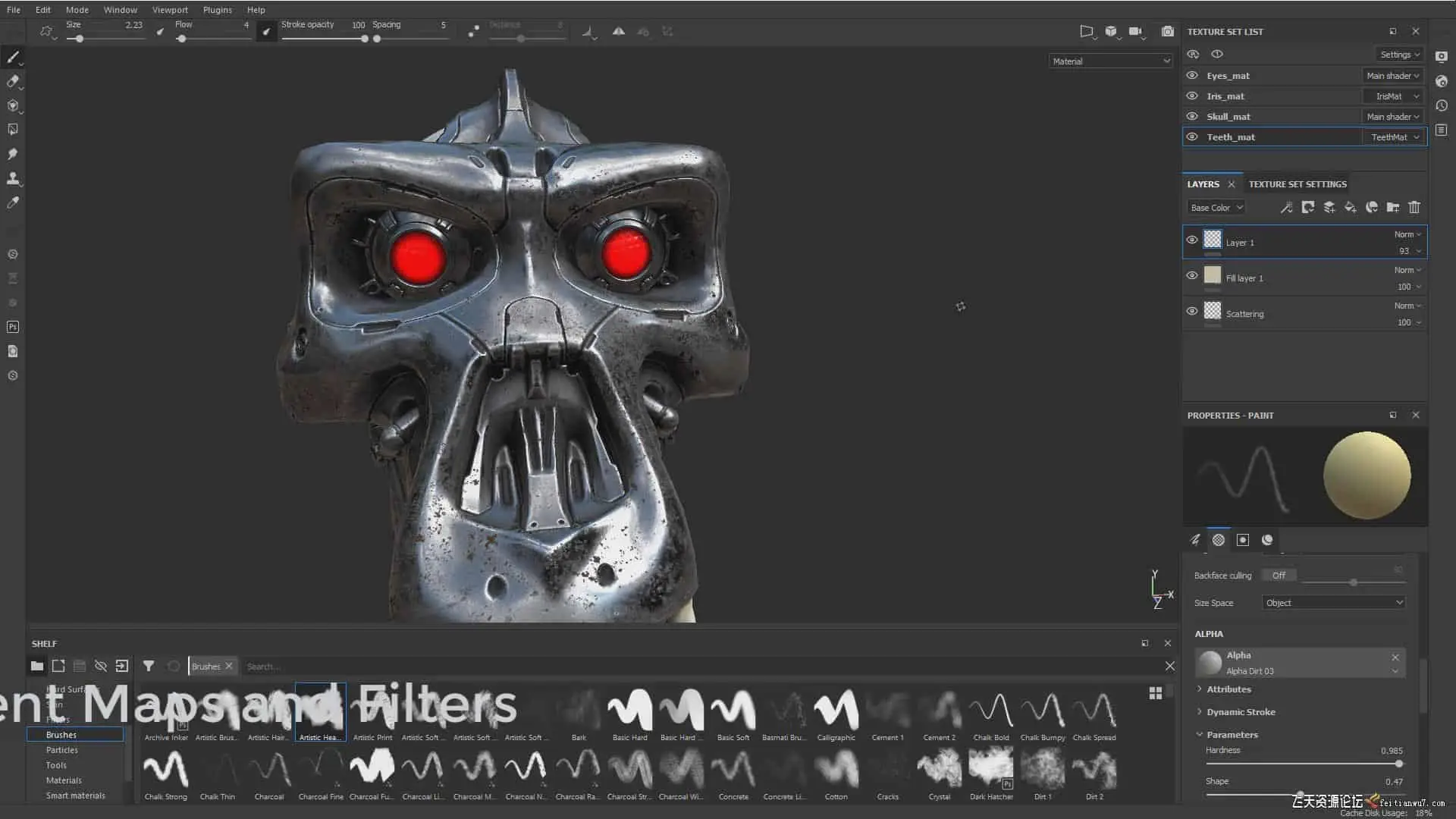Click the Settings button in Texture Set List
The width and height of the screenshot is (1456, 819).
1399,55
